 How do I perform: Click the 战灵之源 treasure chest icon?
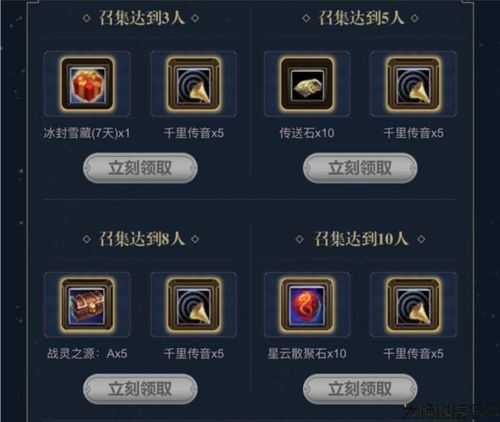click(x=87, y=305)
